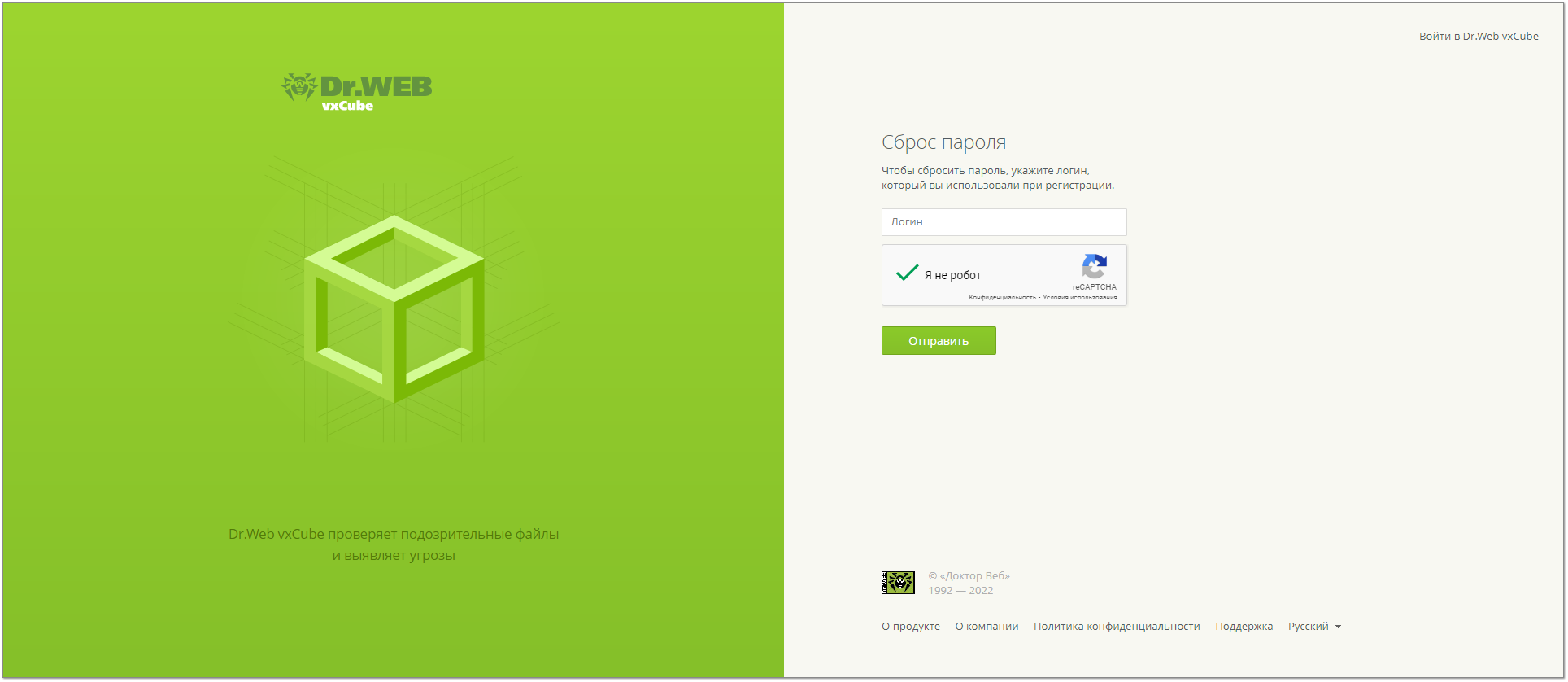
Task: Open reCAPTCHA Конфиденциальность link
Action: coord(1002,298)
